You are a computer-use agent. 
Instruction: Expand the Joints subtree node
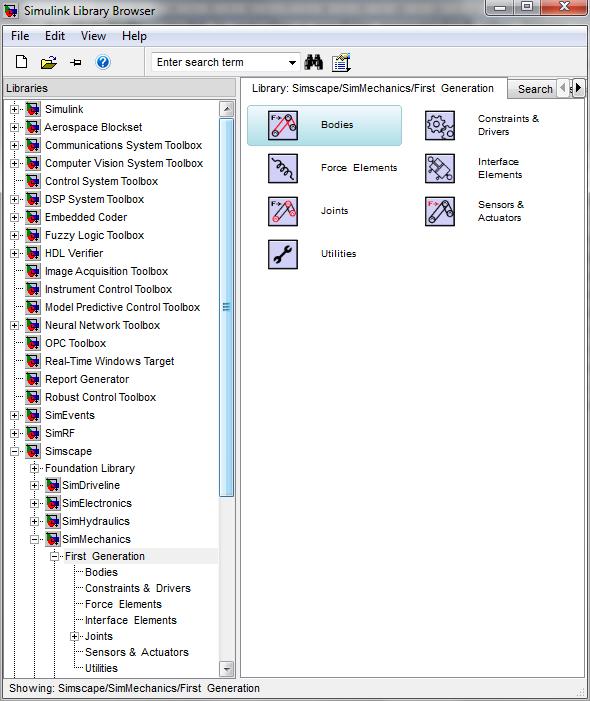pyautogui.click(x=75, y=636)
